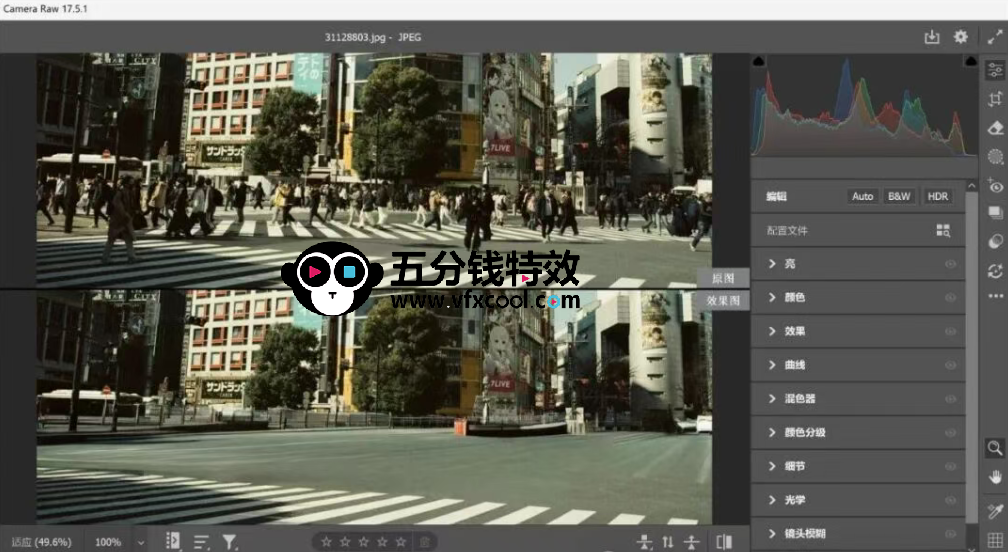Click the B&W button
The height and width of the screenshot is (552, 1008).
tap(899, 196)
